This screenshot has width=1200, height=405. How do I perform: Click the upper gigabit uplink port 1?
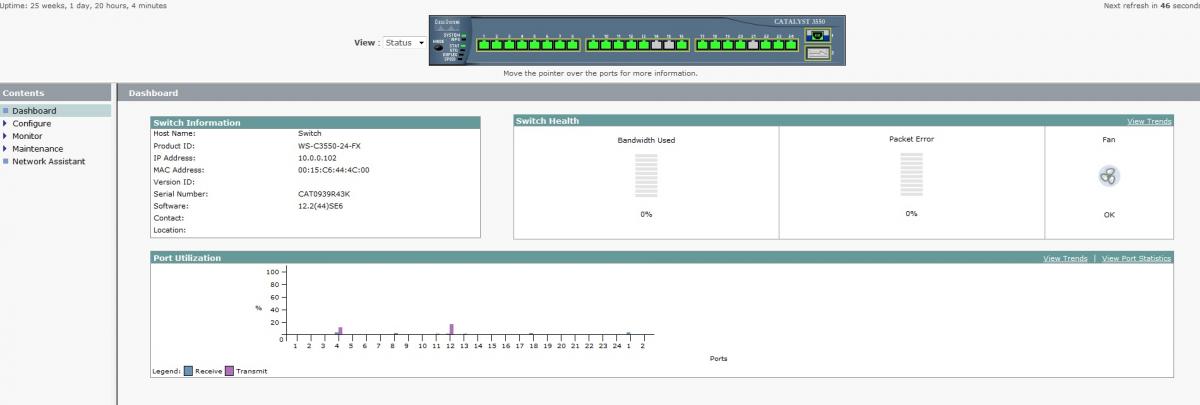(x=816, y=35)
